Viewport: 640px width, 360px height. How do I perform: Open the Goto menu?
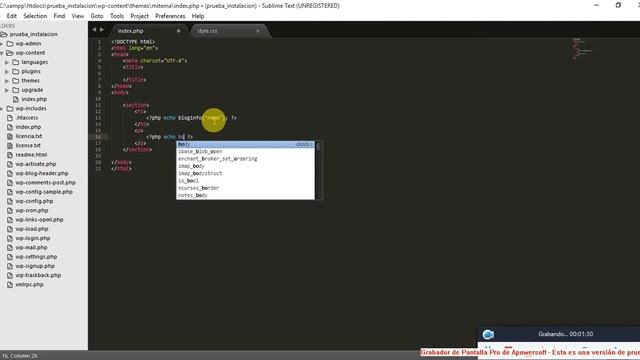pos(97,16)
